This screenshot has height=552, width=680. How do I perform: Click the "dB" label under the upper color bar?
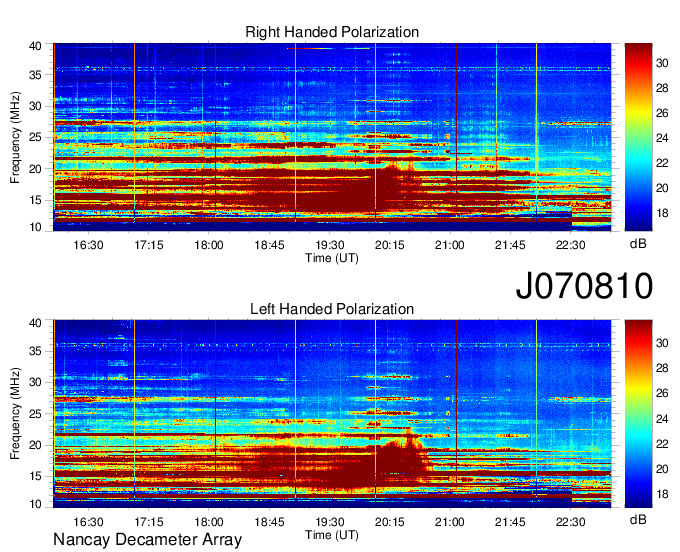pyautogui.click(x=638, y=244)
